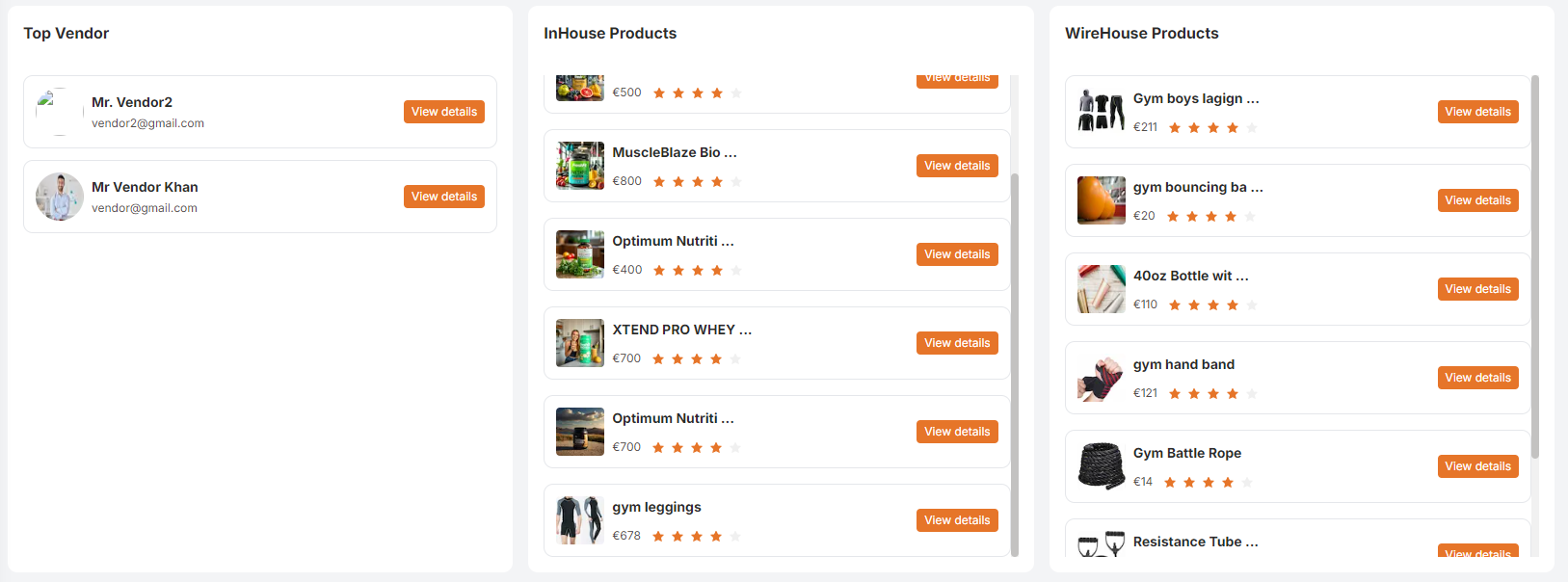
Task: Open details for Mr. Vendor2
Action: coord(443,112)
